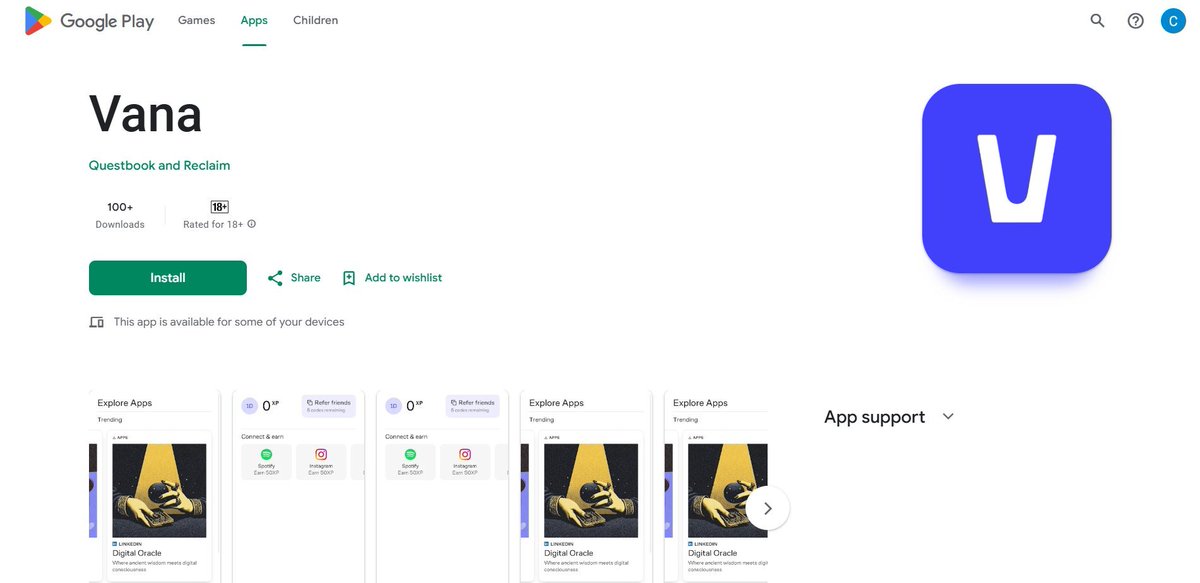Viewport: 1200px width, 583px height.
Task: Click the 'This app is available for some of your devices' text
Action: point(229,322)
